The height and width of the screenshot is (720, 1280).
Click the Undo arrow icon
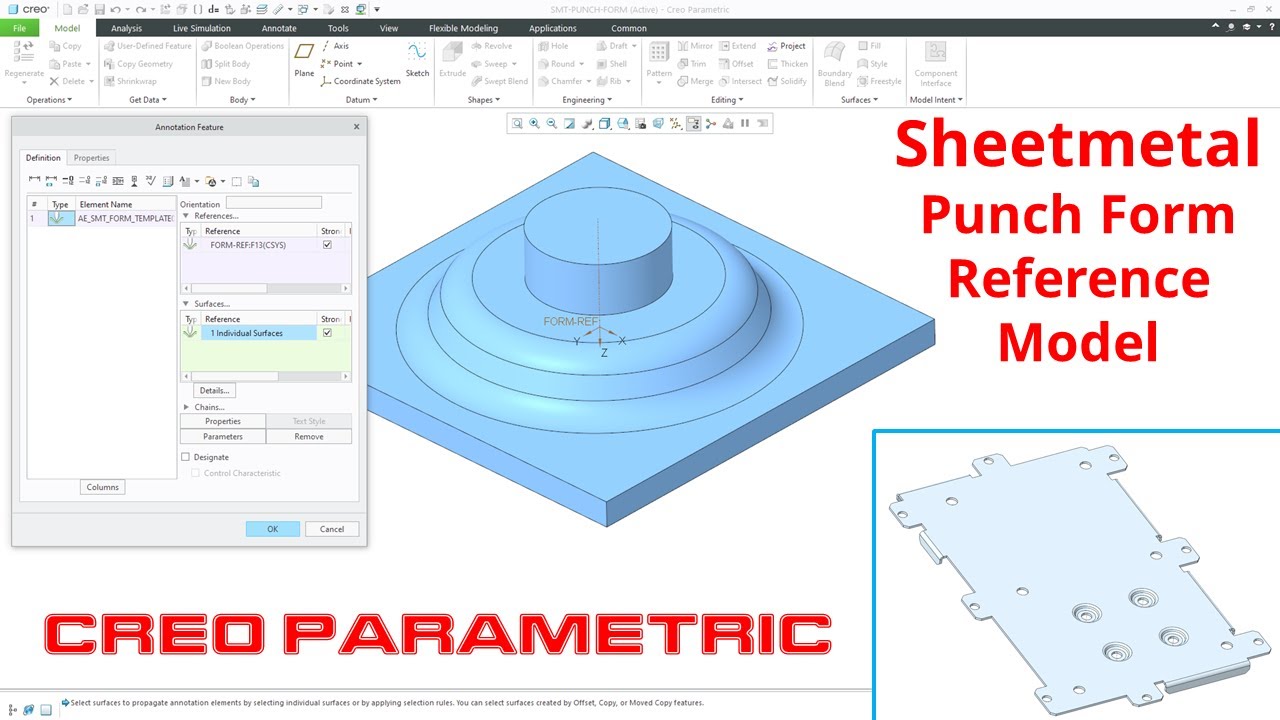click(x=115, y=9)
